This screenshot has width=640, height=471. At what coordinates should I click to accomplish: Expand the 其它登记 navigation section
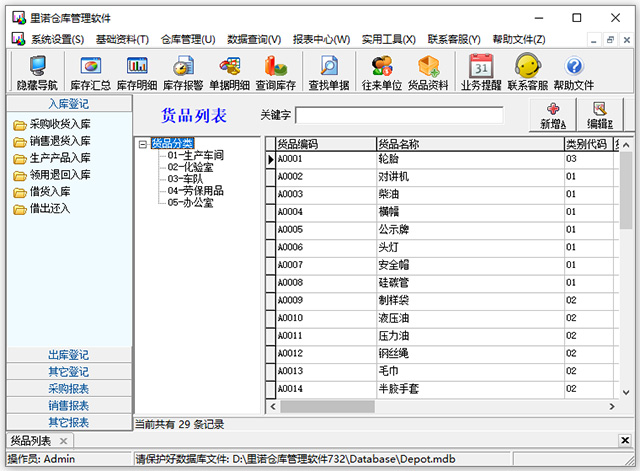69,372
